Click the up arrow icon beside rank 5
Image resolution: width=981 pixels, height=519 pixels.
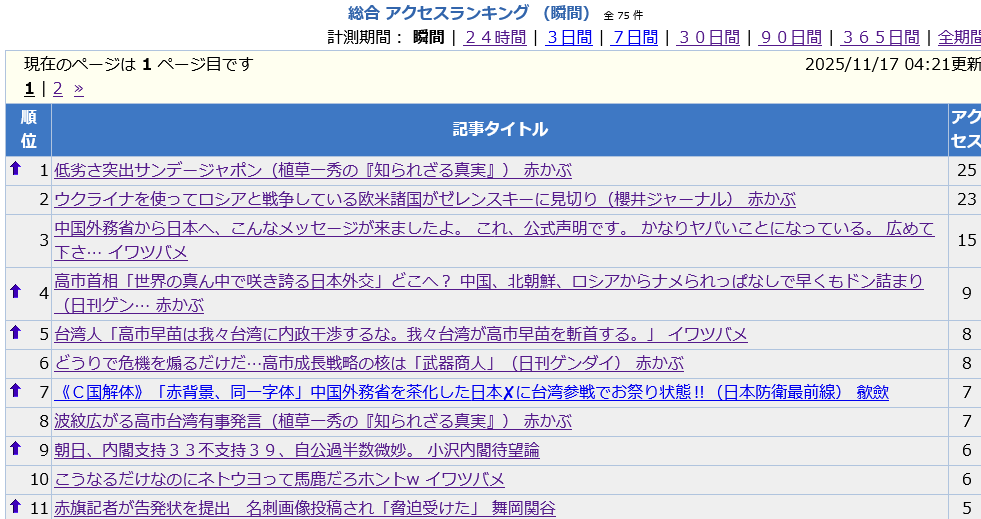pos(15,332)
